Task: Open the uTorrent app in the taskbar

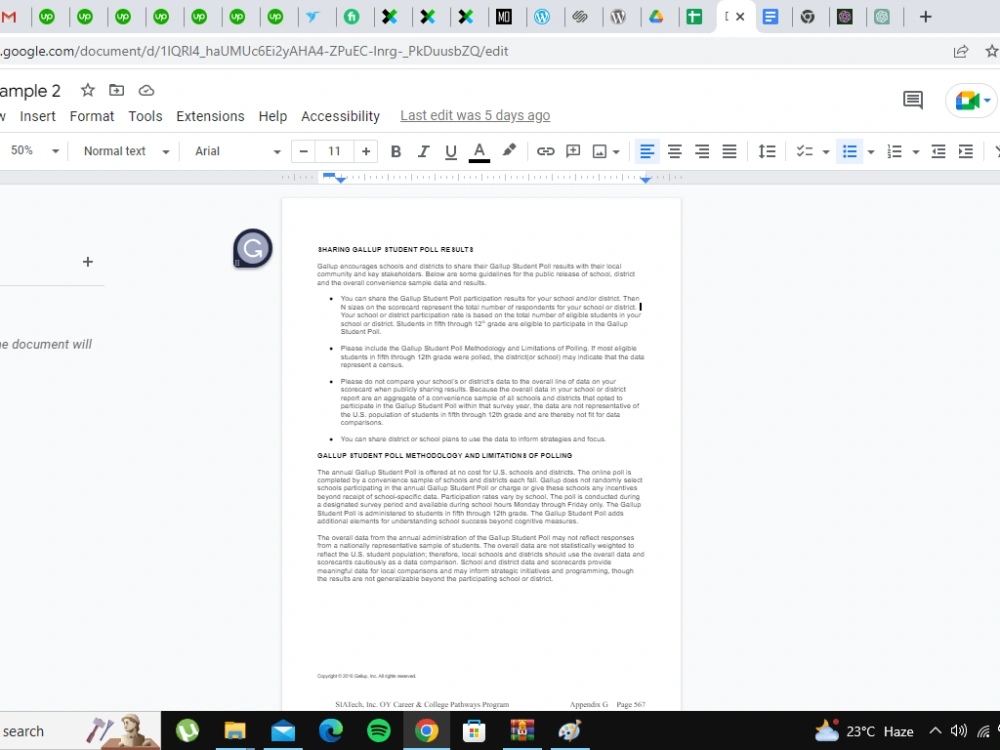Action: tap(187, 730)
